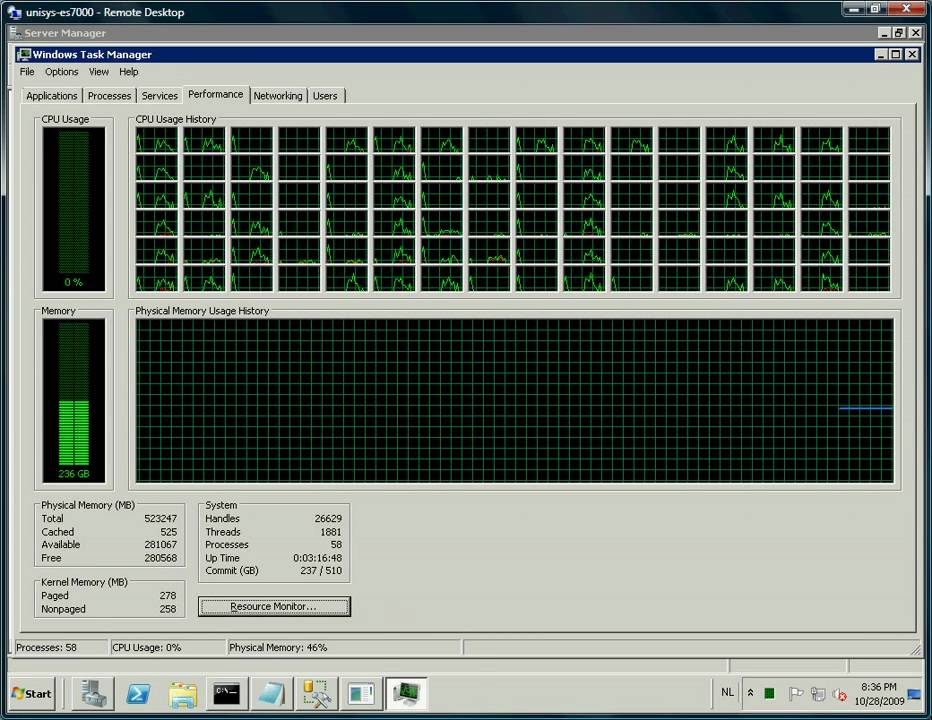Image resolution: width=932 pixels, height=720 pixels.
Task: Click the Up Time value 0:03:16:48
Action: (317, 558)
